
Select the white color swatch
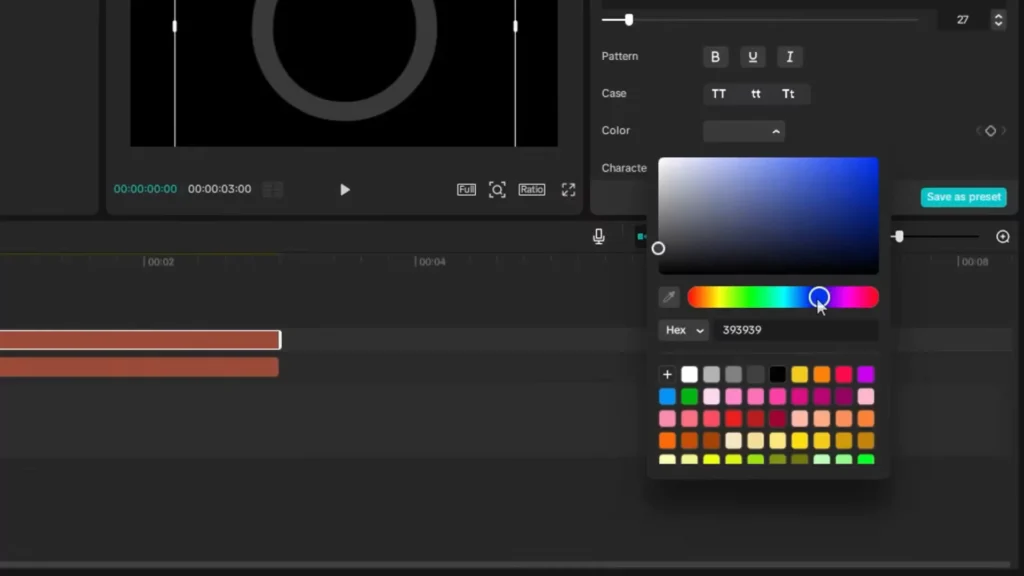(x=689, y=374)
